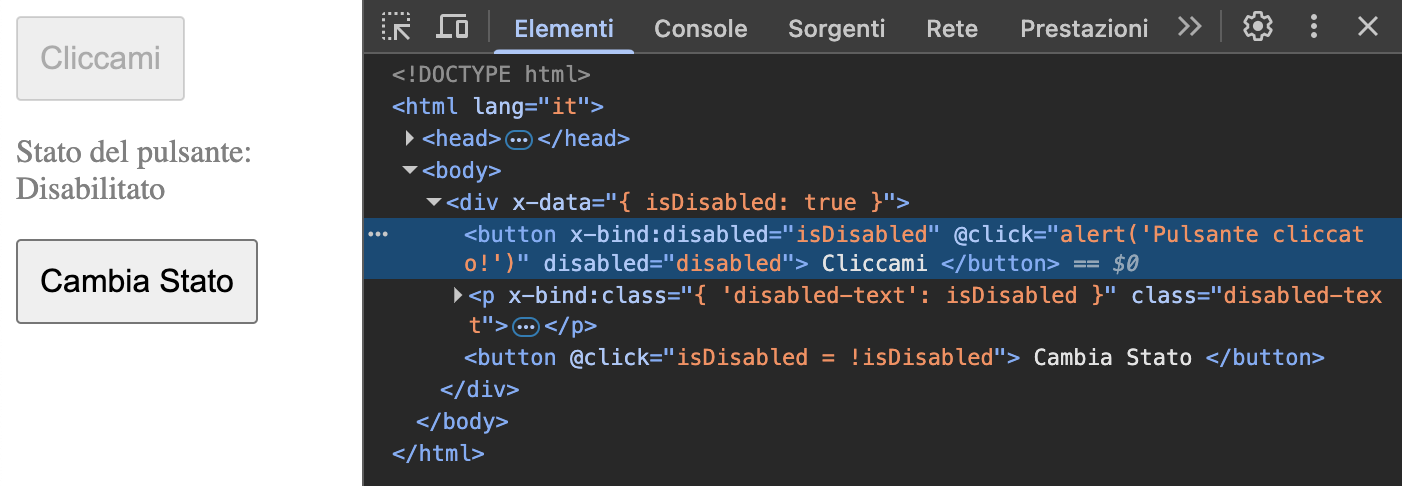Open the DevTools three-dot options menu
This screenshot has height=486, width=1402.
[1314, 27]
